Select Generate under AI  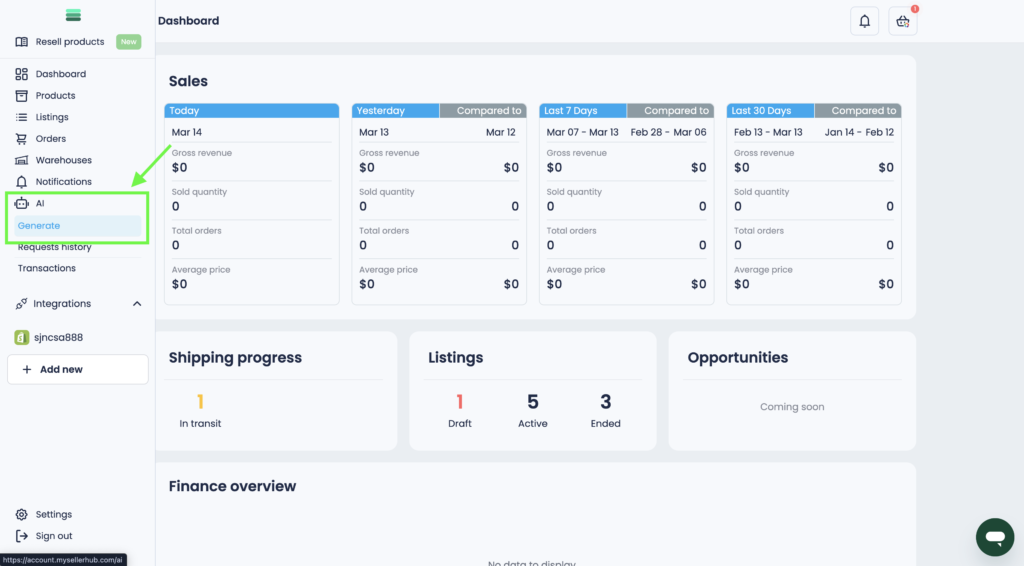39,226
